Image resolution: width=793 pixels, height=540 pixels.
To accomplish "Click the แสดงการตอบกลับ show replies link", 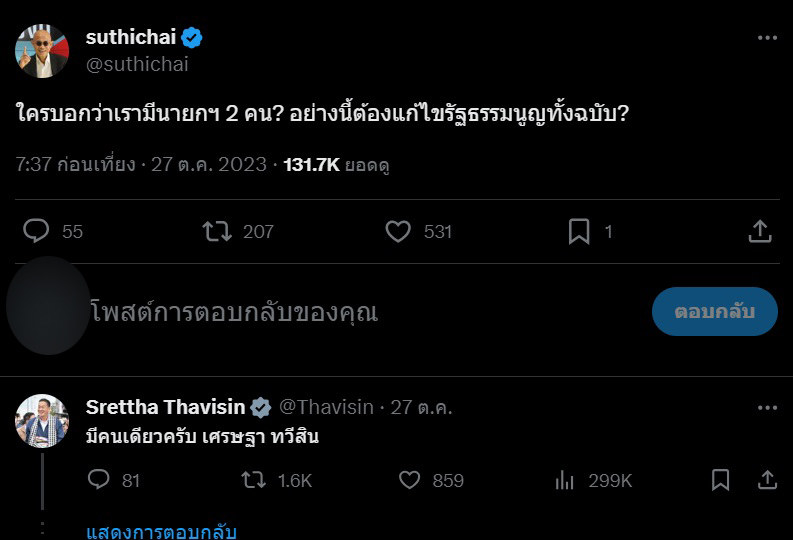I will 161,531.
